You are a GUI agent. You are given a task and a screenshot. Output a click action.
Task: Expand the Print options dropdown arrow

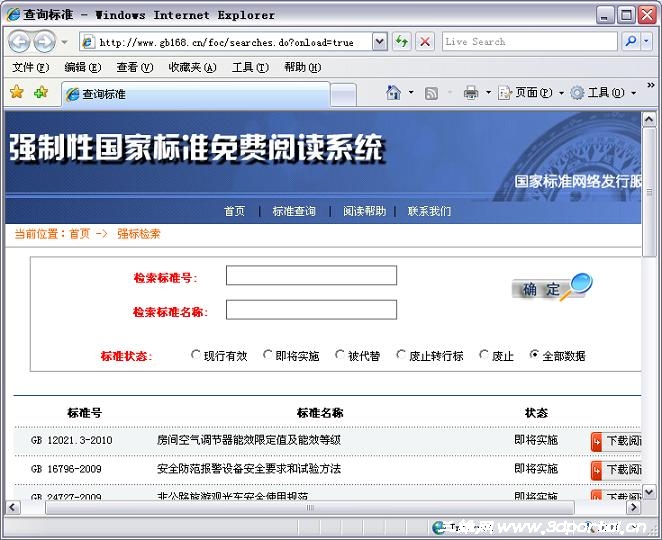point(488,92)
